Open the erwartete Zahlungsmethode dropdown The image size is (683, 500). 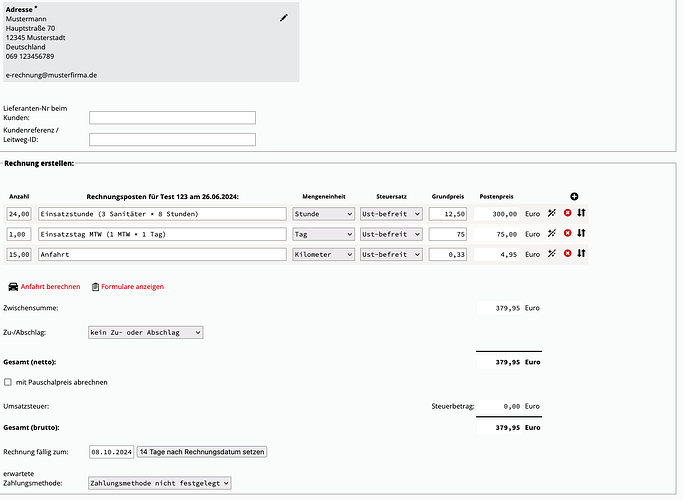tap(159, 483)
